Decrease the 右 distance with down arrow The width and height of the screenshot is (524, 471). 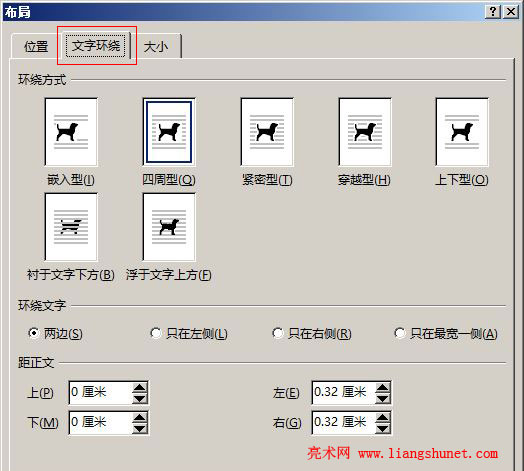(383, 428)
